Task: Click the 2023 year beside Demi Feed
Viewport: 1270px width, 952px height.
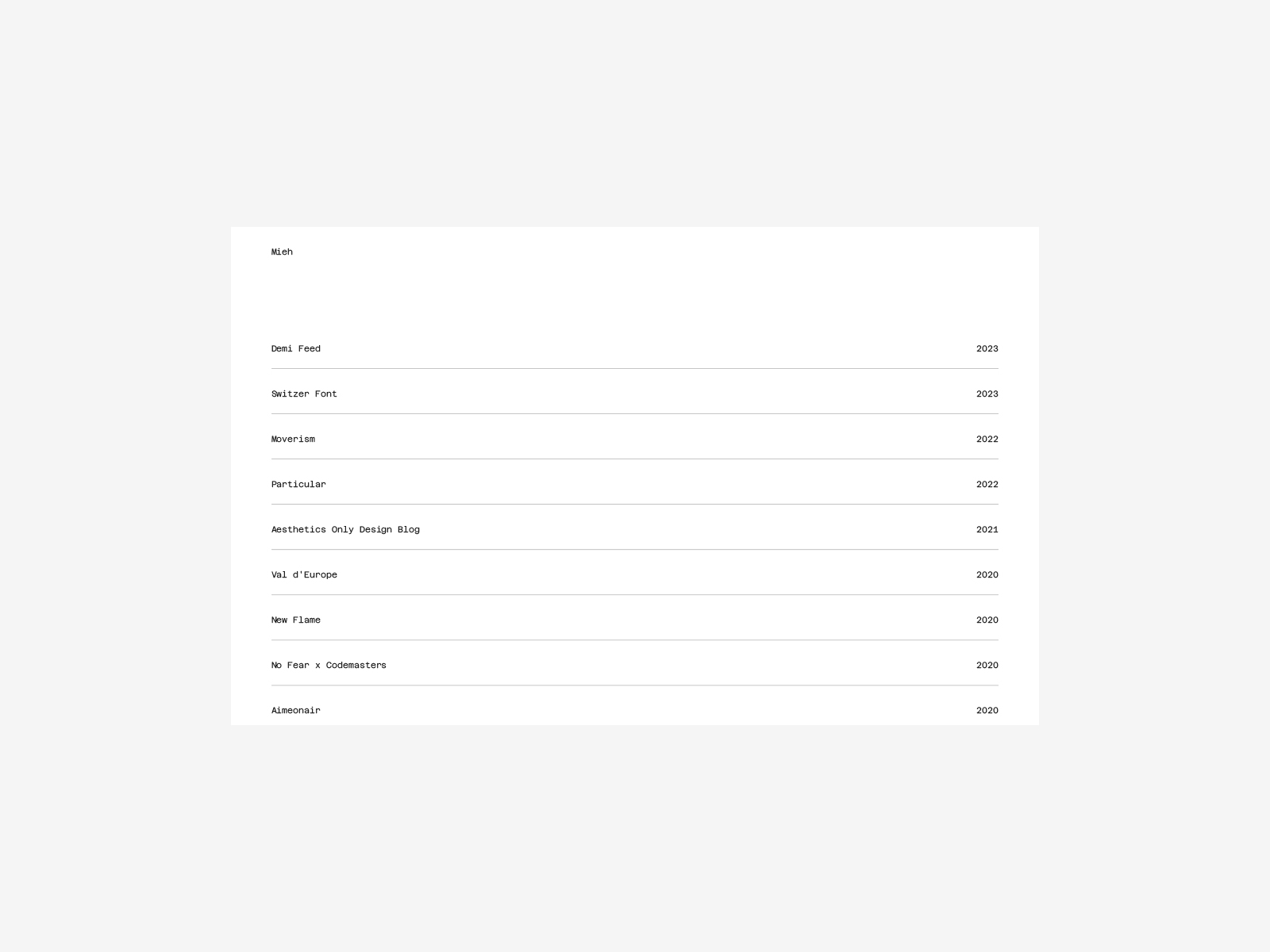Action: 987,349
